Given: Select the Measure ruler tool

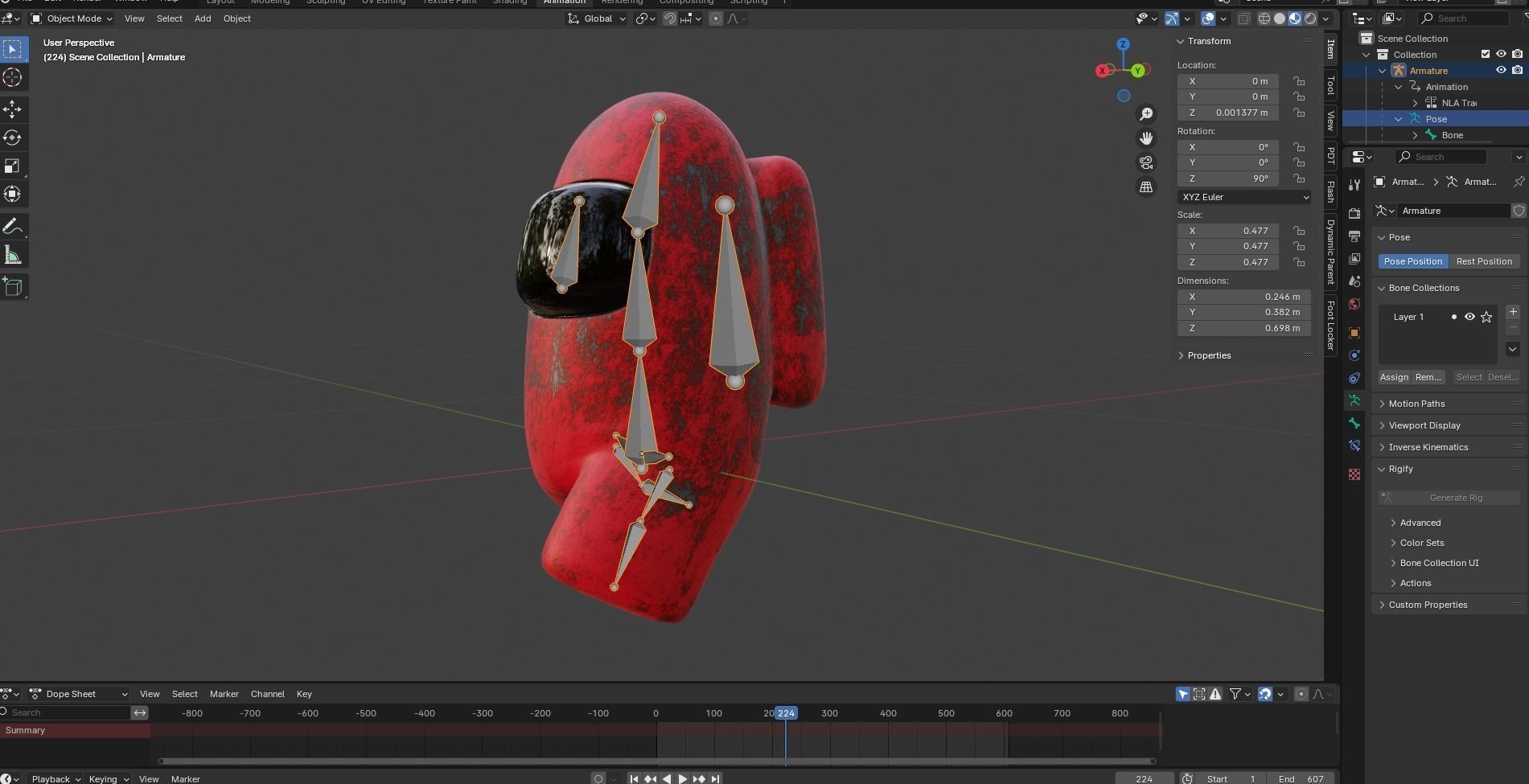Looking at the screenshot, I should (x=12, y=256).
